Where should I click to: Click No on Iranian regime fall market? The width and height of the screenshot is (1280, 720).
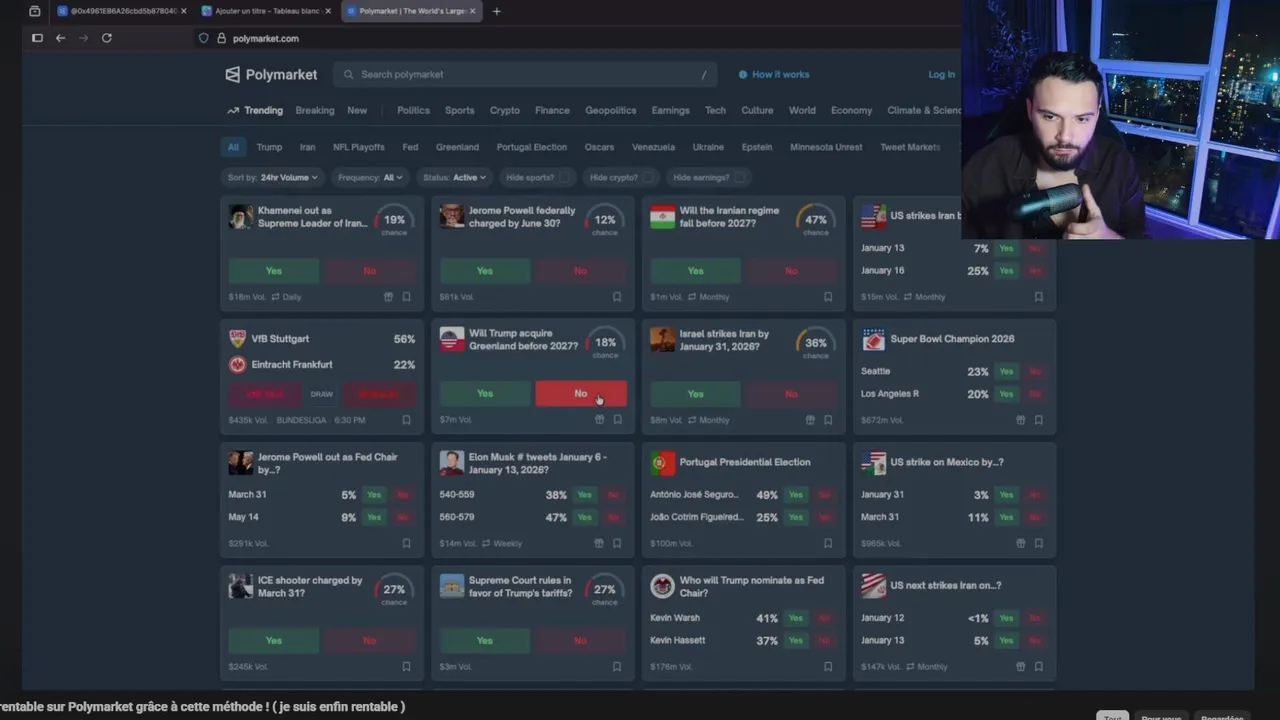[x=792, y=271]
